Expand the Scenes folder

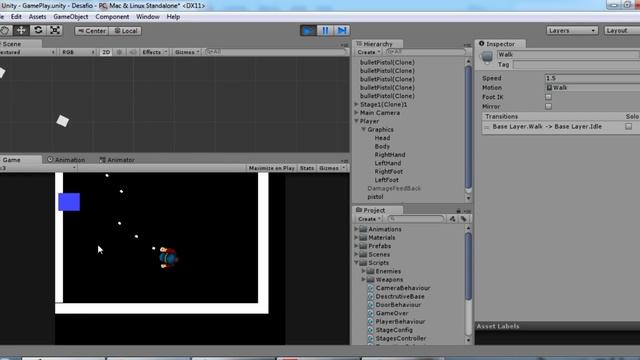(356, 254)
